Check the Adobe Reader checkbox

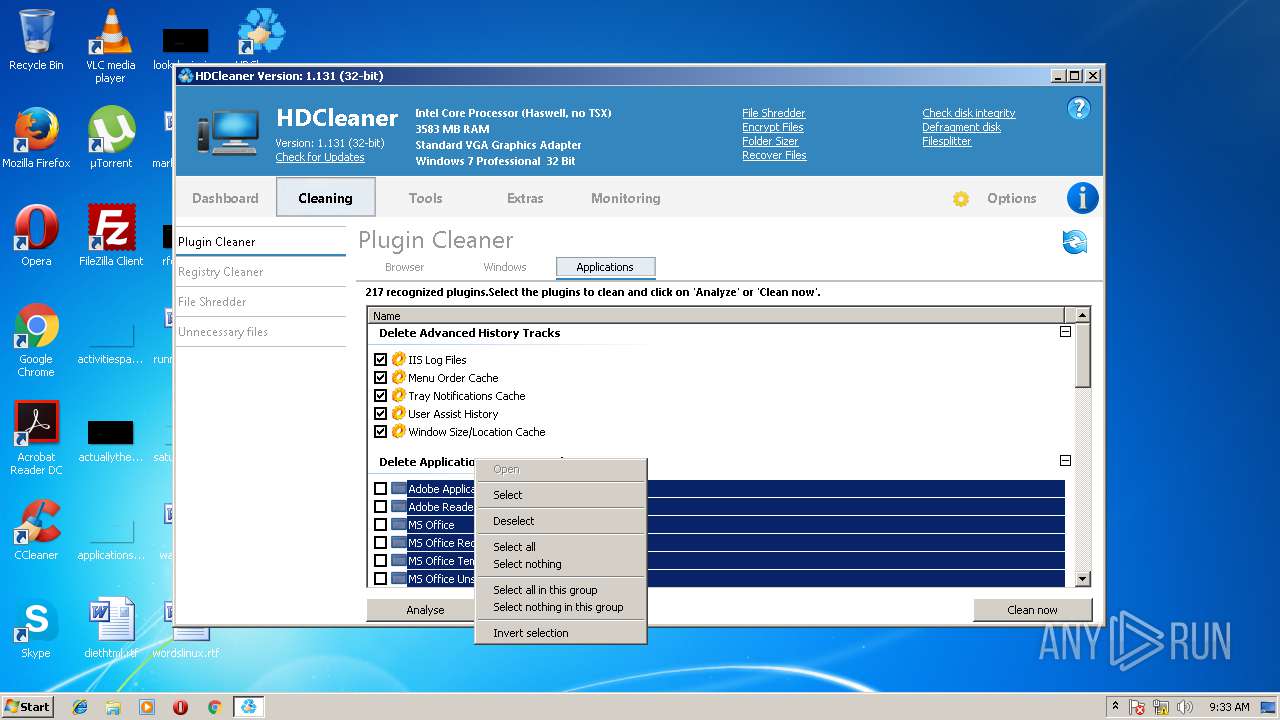pyautogui.click(x=380, y=507)
